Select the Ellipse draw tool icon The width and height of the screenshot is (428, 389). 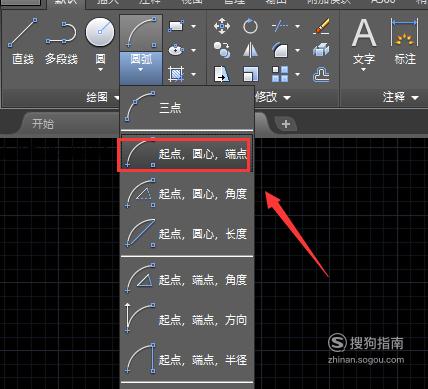pos(176,50)
